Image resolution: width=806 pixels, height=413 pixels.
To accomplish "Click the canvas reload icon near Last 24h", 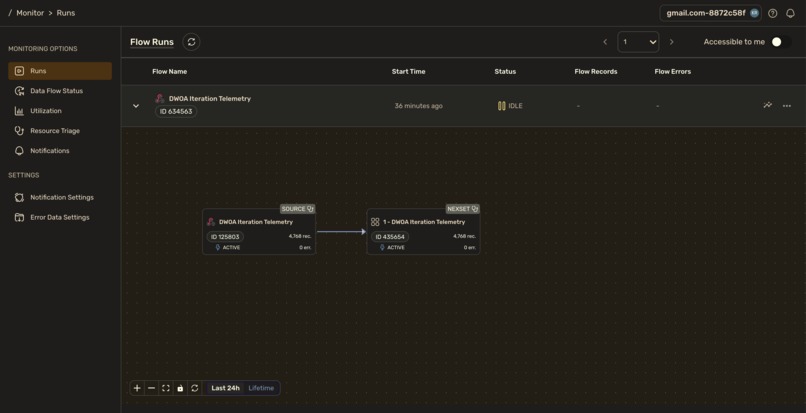I will [194, 388].
